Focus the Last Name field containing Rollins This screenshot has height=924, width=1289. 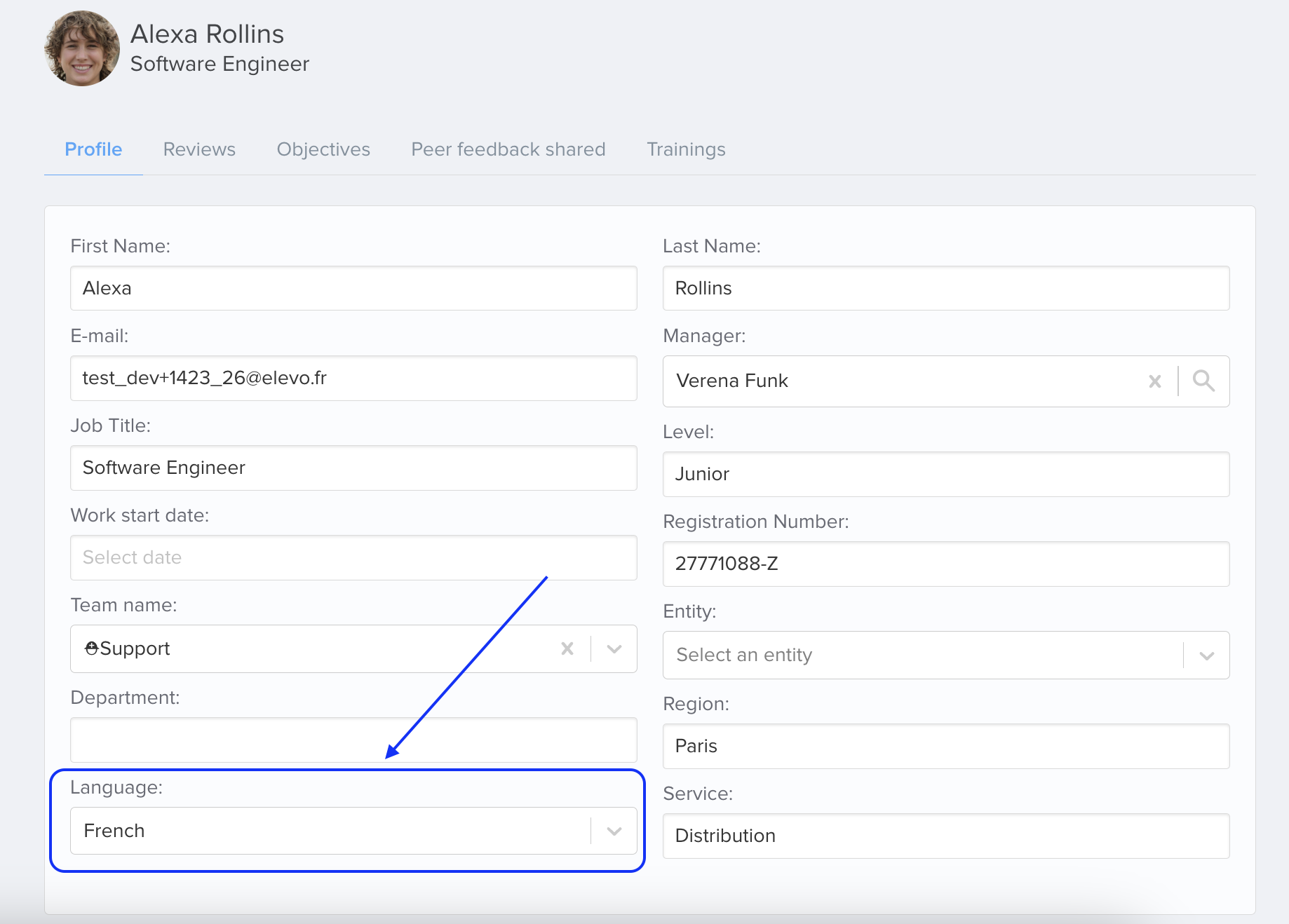click(946, 288)
